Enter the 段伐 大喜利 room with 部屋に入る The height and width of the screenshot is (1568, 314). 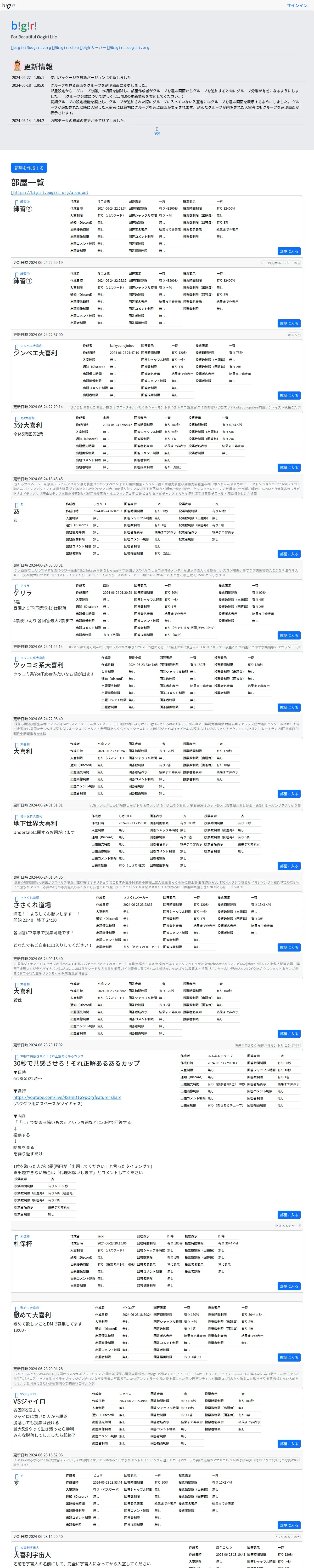(x=289, y=1034)
